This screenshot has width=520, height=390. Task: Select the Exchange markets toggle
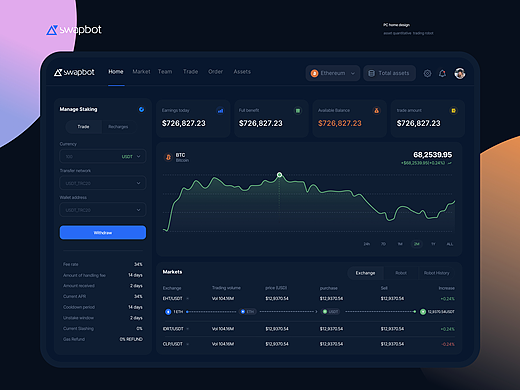click(365, 273)
